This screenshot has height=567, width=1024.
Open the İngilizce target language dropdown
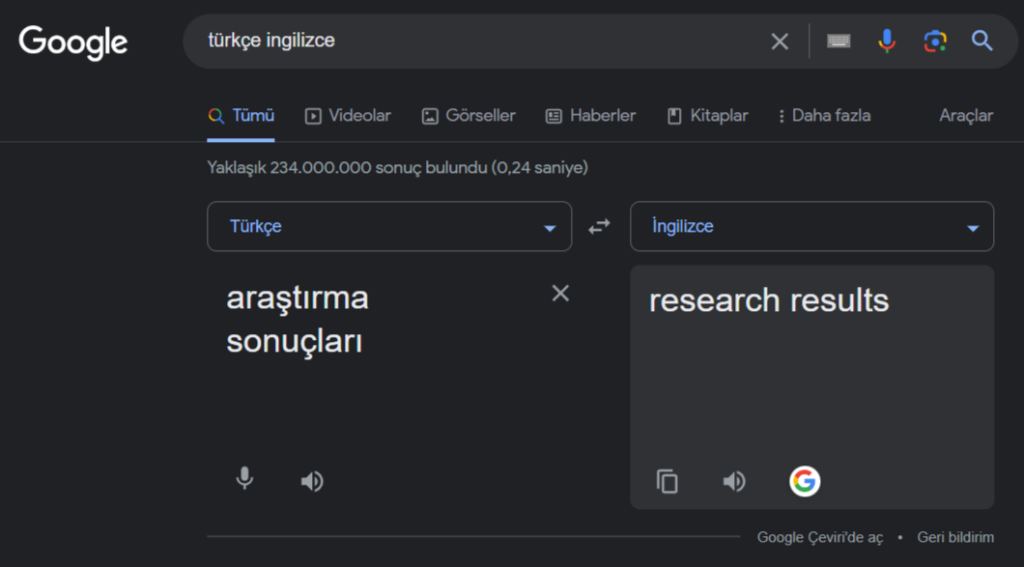click(812, 226)
